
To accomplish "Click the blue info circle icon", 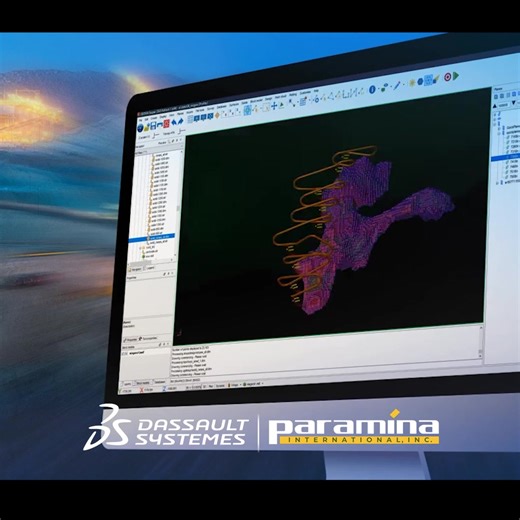I will point(372,90).
